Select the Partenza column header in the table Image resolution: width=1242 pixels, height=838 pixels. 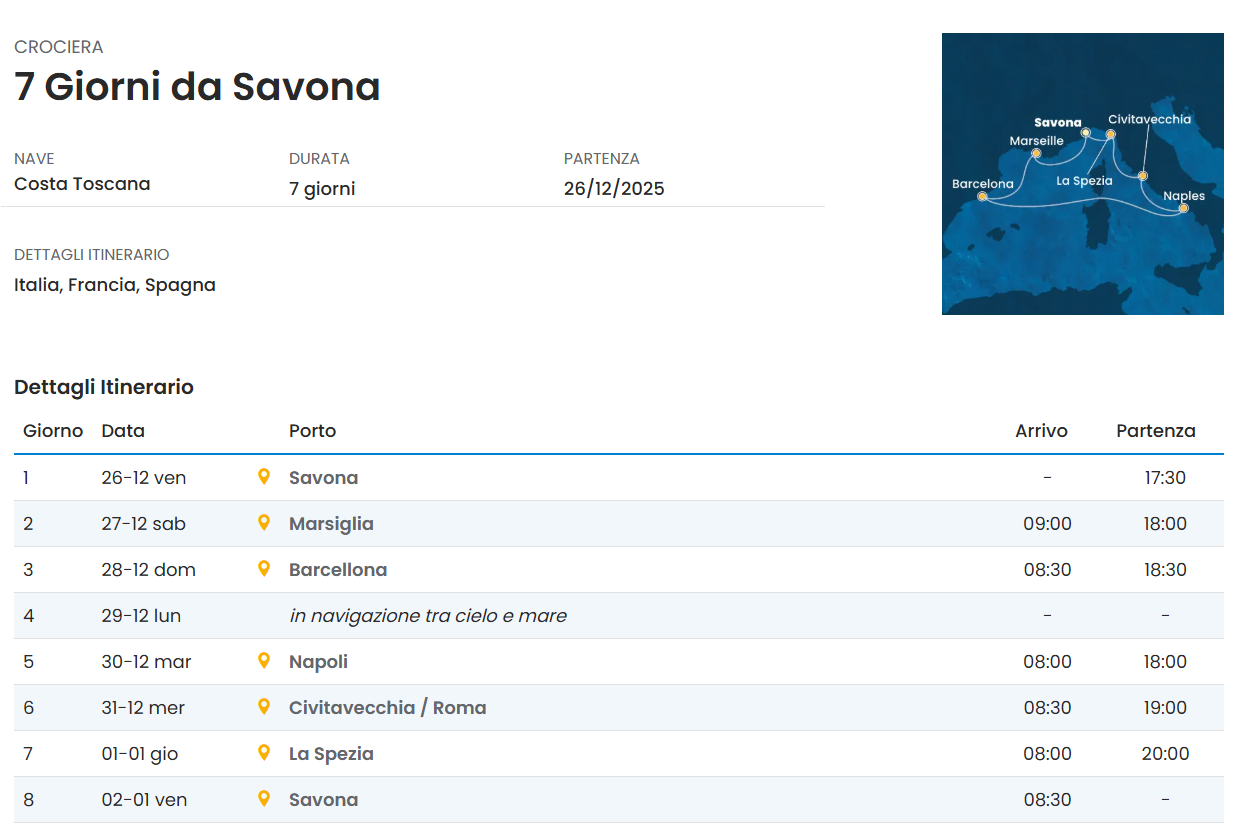tap(1156, 431)
